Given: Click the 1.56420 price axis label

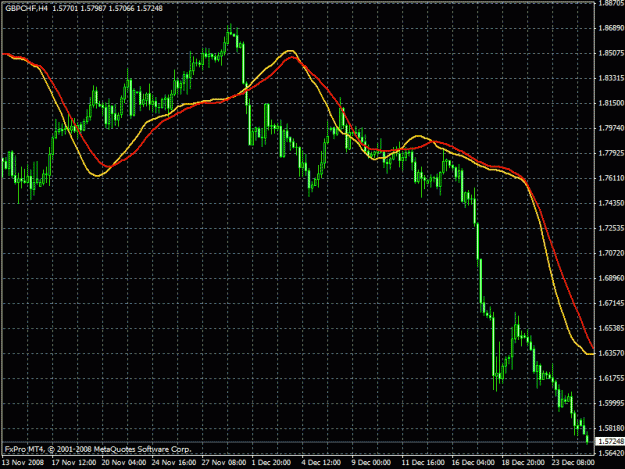Looking at the screenshot, I should click(x=611, y=453).
